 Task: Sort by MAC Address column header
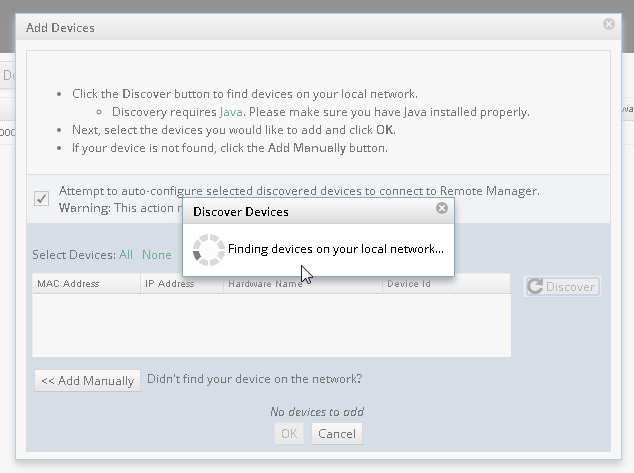[x=69, y=284]
